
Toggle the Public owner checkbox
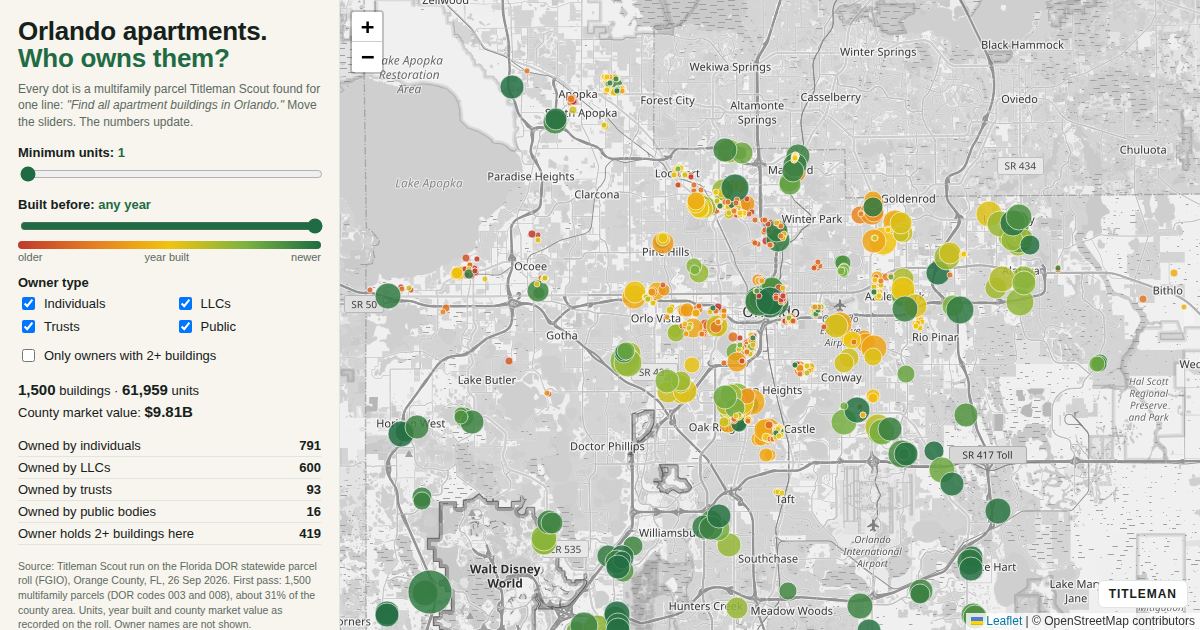pos(185,327)
